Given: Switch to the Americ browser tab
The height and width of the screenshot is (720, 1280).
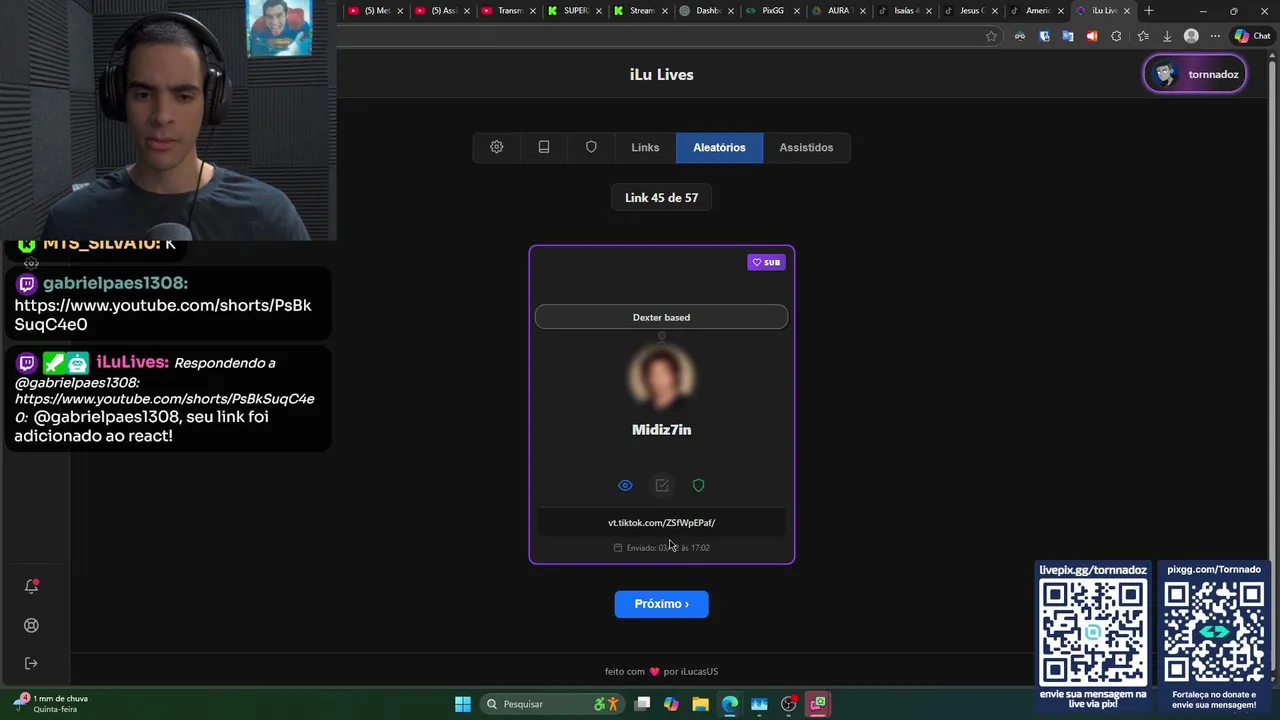Looking at the screenshot, I should pyautogui.click(x=1037, y=11).
